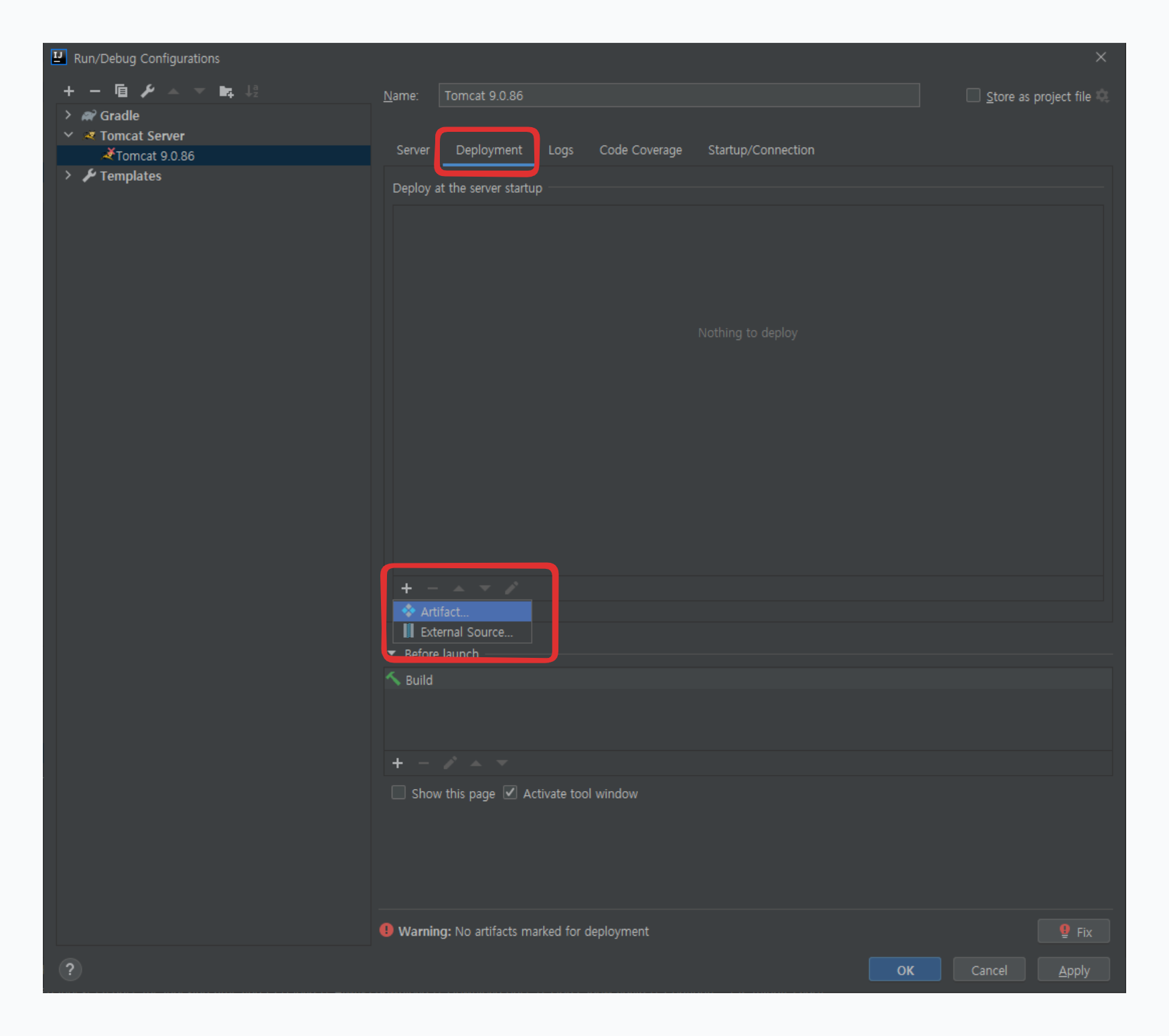Viewport: 1169px width, 1036px height.
Task: Move configuration up in the list
Action: point(173,91)
